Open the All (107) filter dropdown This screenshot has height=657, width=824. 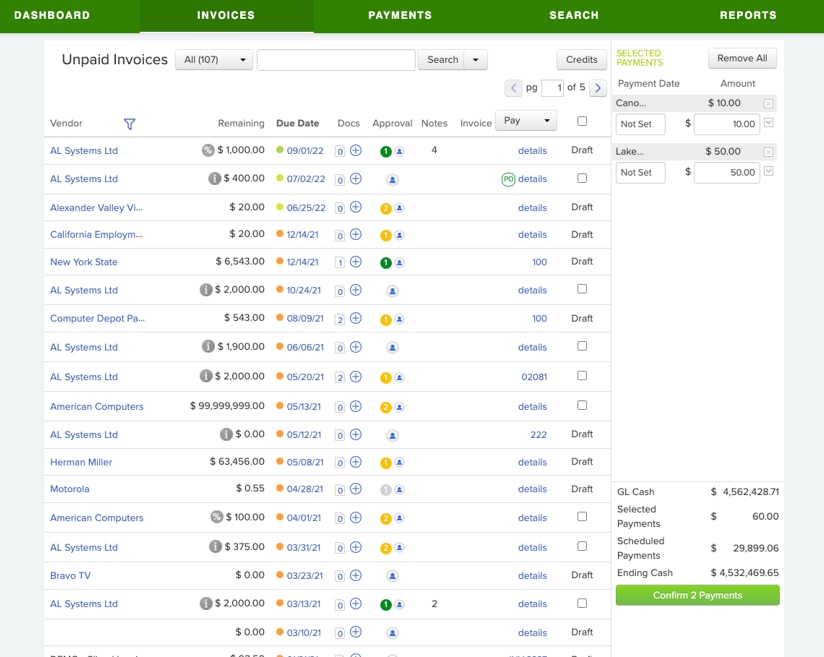coord(214,60)
